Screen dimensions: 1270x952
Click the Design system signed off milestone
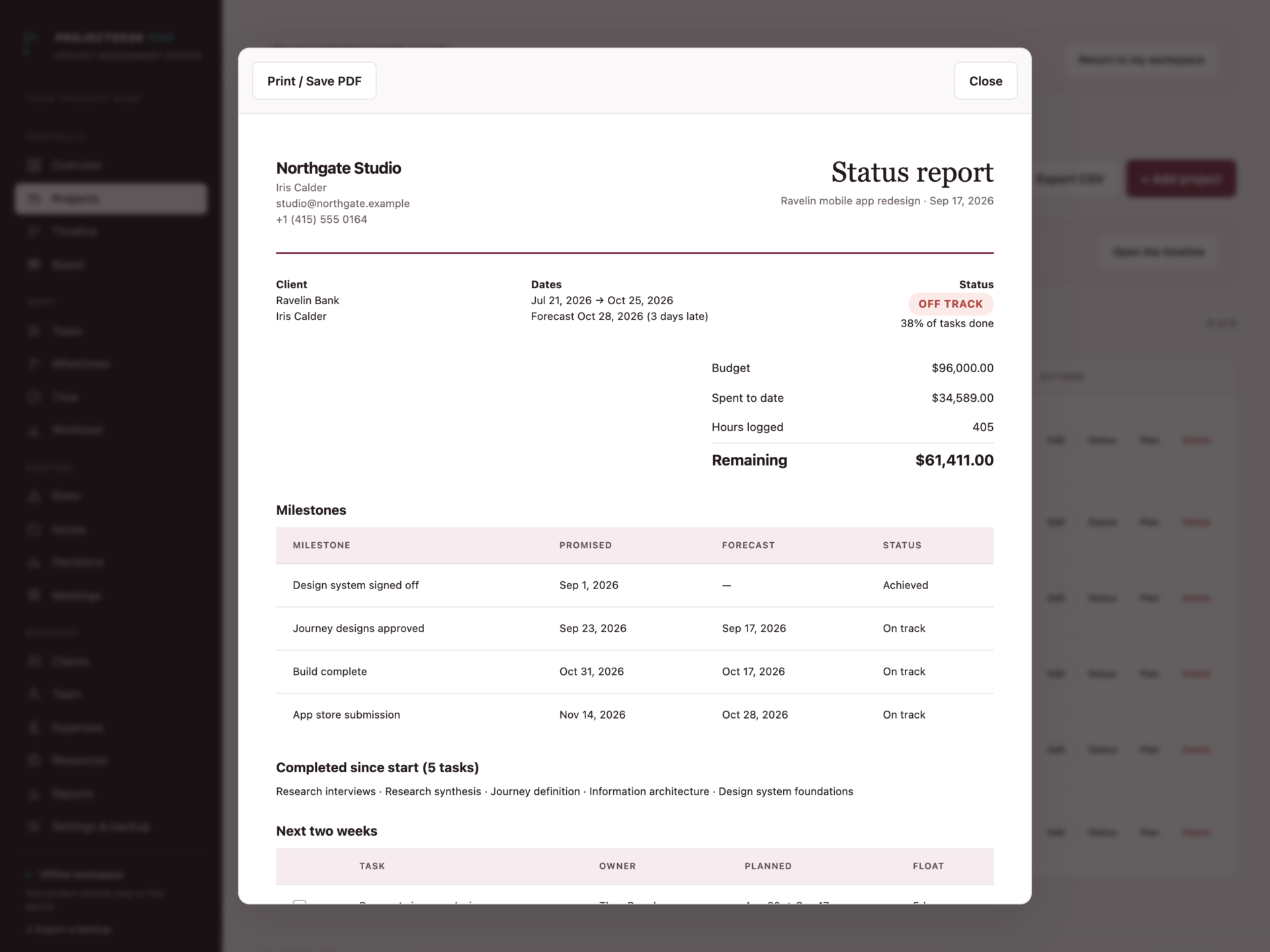356,585
